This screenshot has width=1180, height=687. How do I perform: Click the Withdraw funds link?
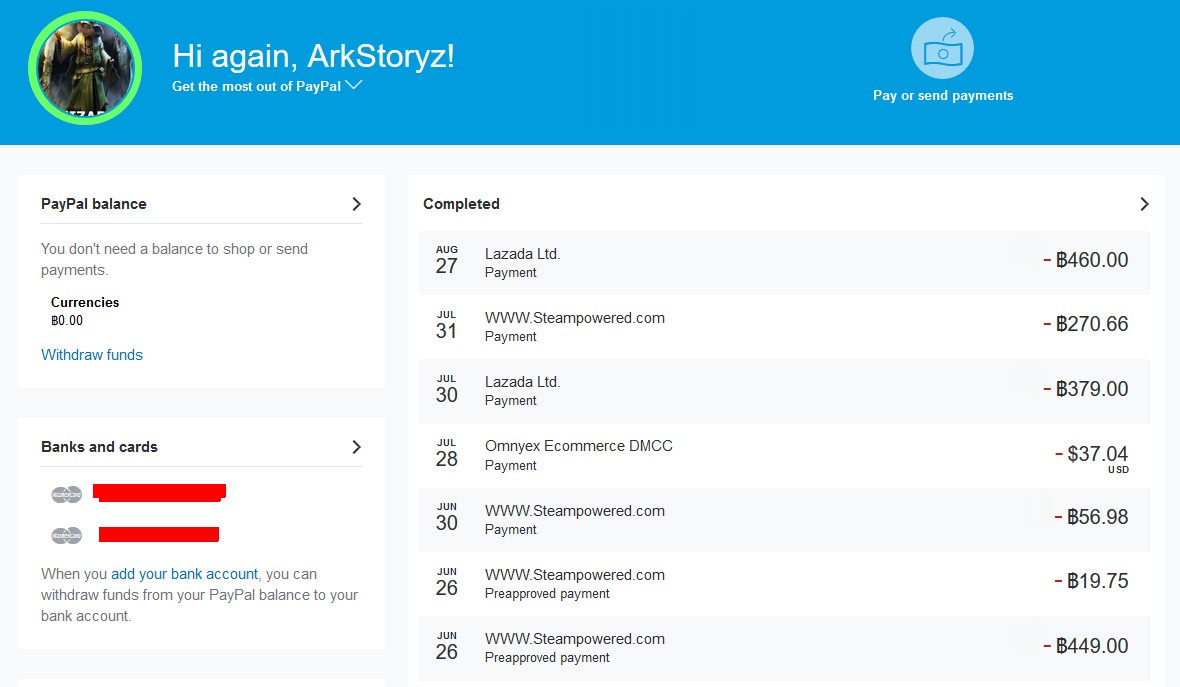[92, 355]
